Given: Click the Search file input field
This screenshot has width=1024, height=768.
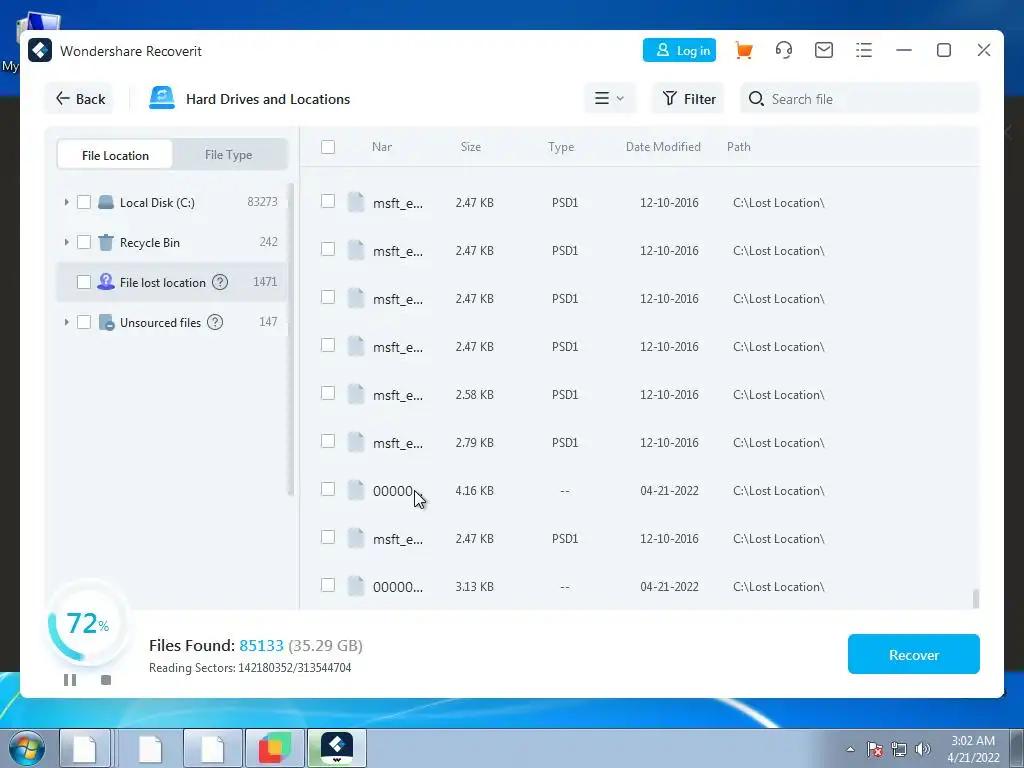Looking at the screenshot, I should click(859, 99).
